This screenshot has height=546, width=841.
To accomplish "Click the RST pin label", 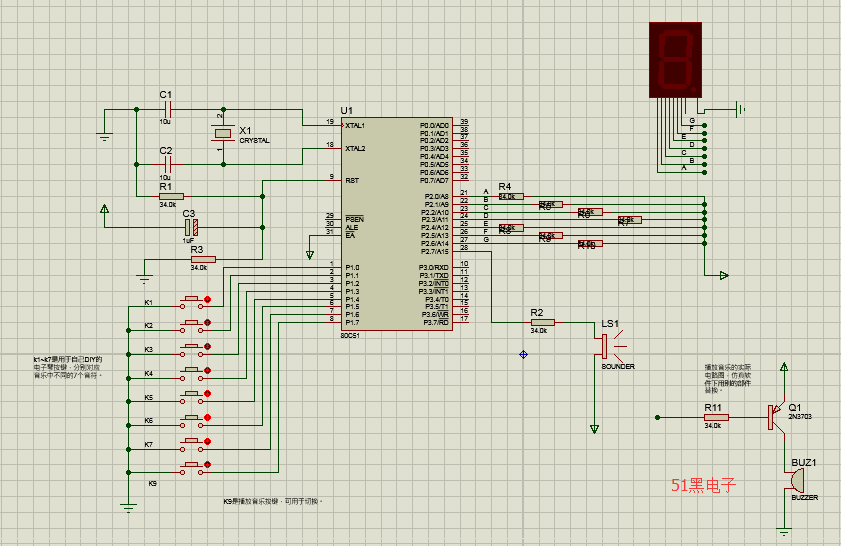I will click(352, 181).
